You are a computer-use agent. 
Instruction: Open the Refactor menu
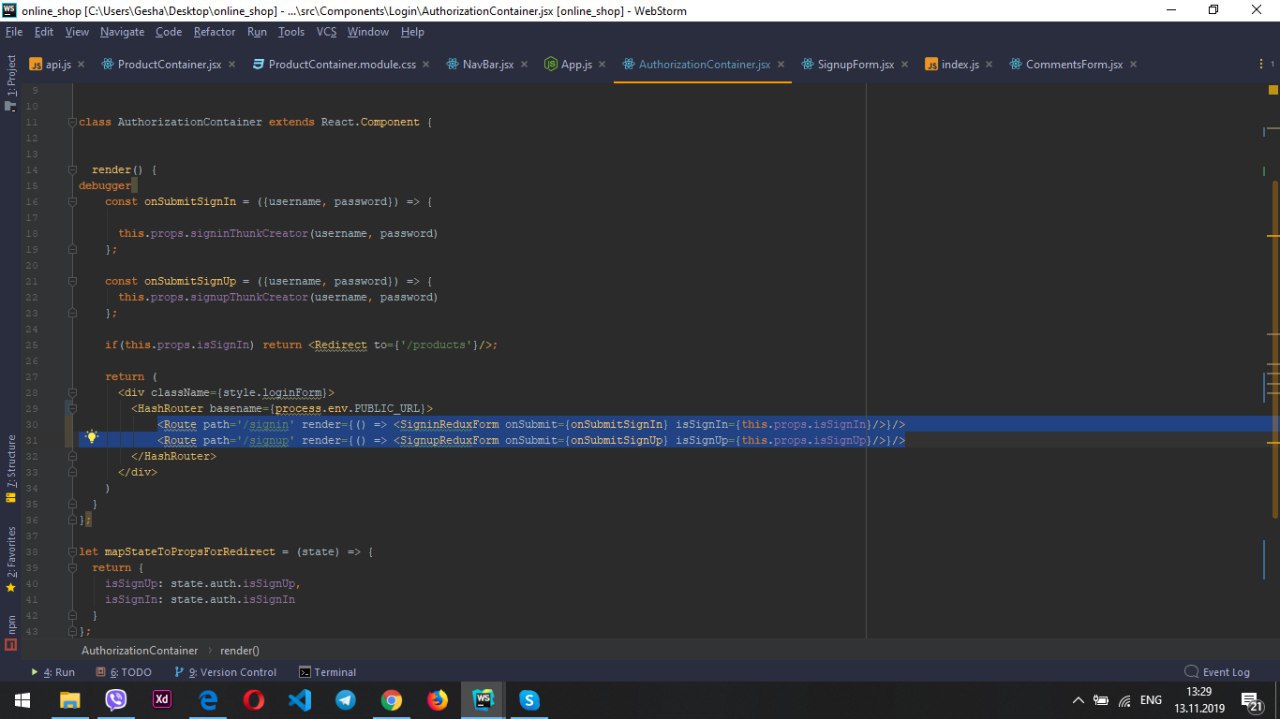214,32
